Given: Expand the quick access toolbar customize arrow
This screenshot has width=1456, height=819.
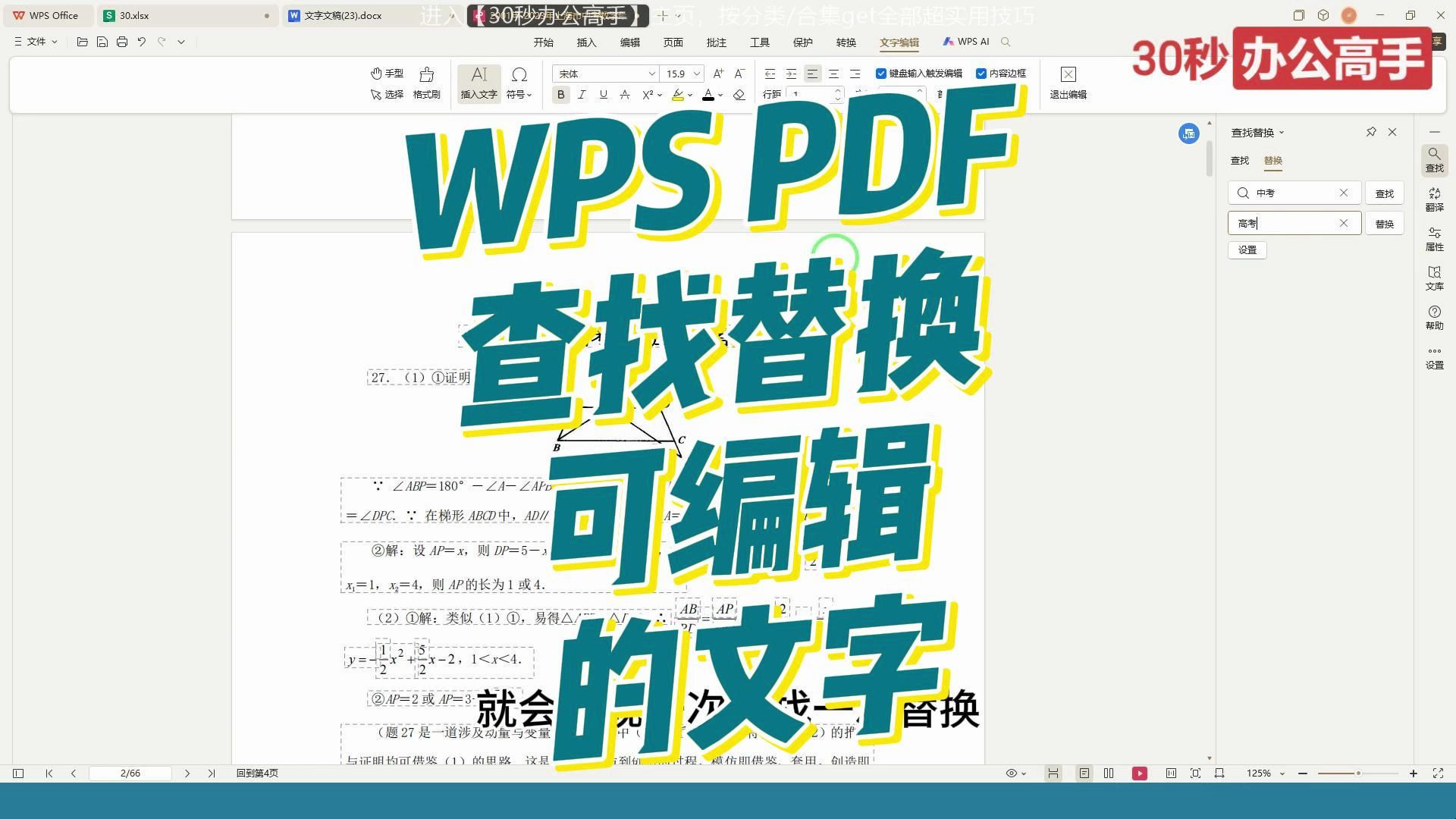Looking at the screenshot, I should (x=181, y=42).
